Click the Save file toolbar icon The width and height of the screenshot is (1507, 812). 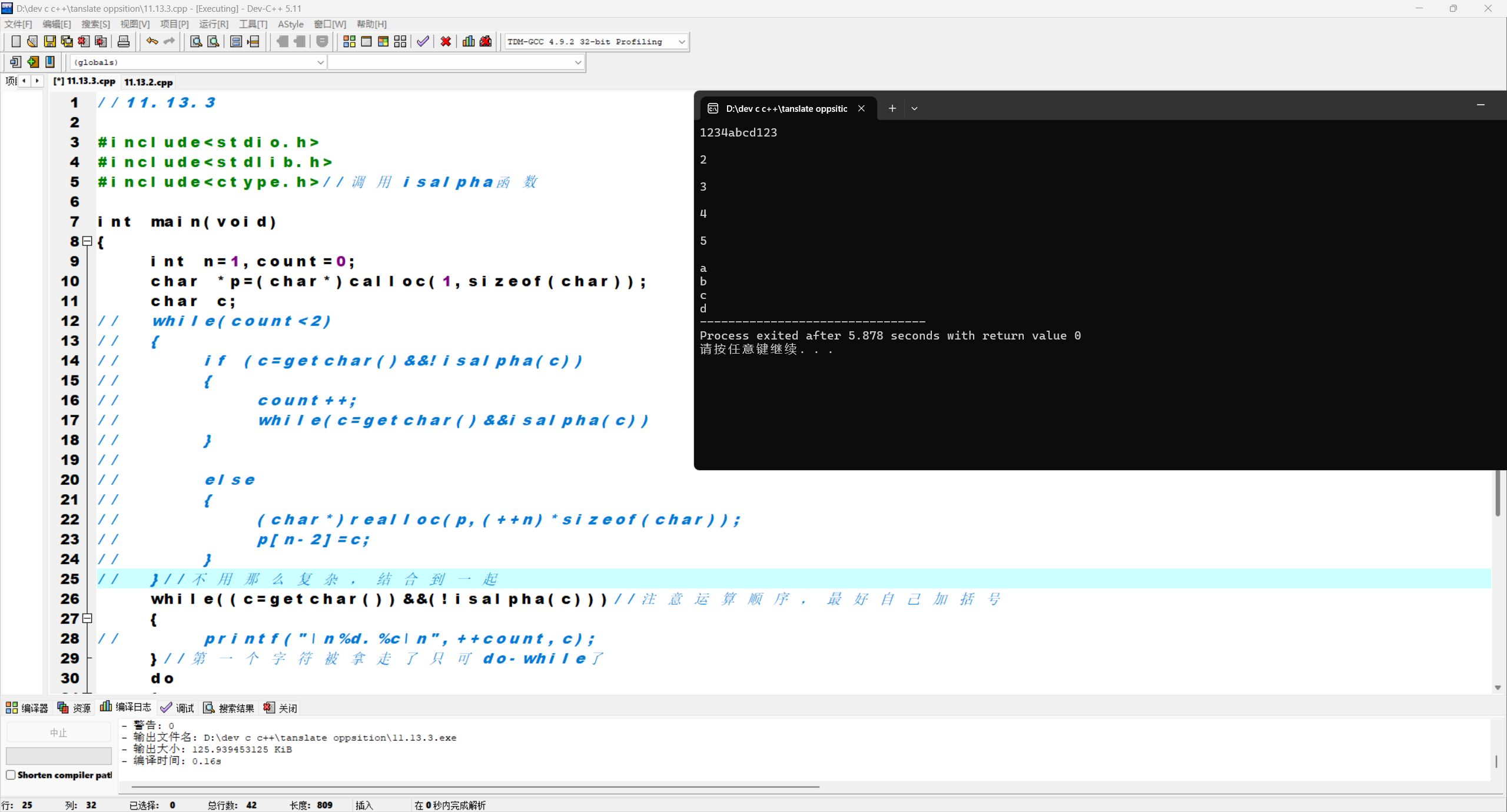50,41
